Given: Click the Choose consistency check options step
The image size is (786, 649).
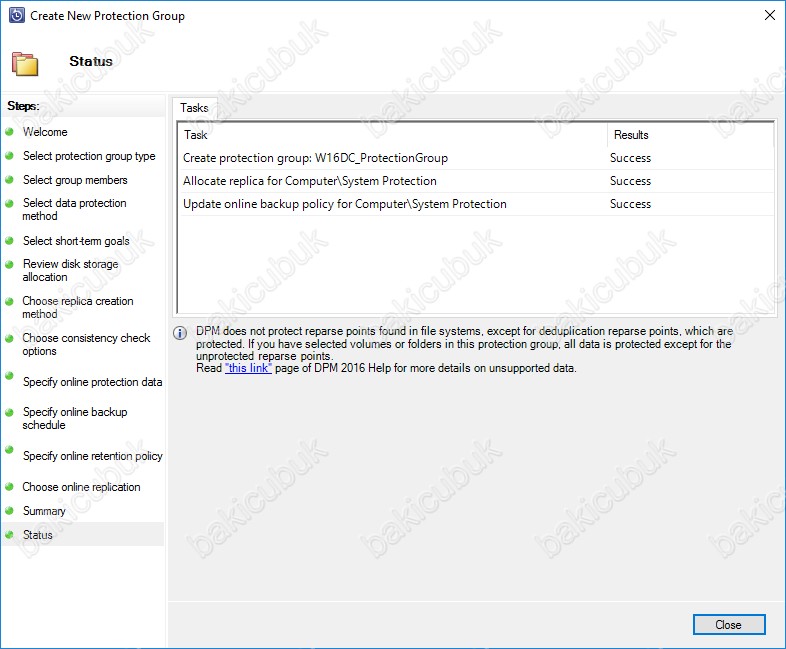Looking at the screenshot, I should click(x=86, y=344).
